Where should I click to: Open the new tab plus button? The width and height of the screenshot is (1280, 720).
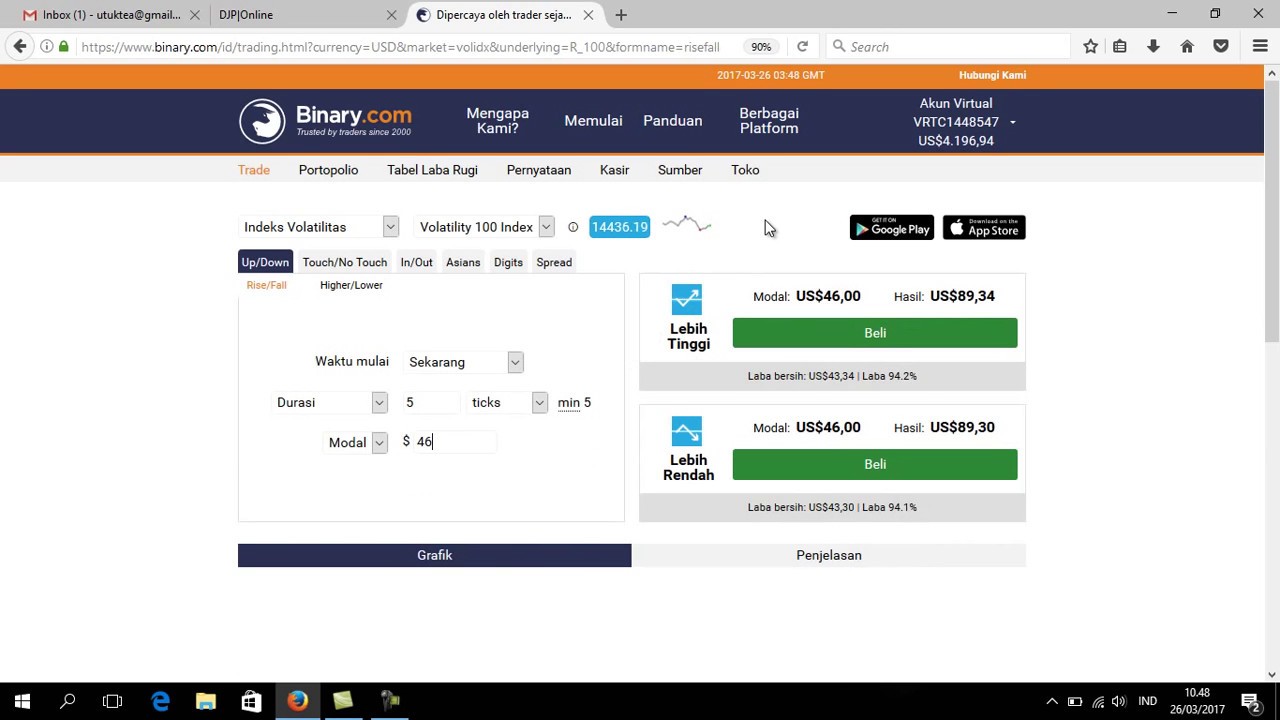[x=621, y=15]
